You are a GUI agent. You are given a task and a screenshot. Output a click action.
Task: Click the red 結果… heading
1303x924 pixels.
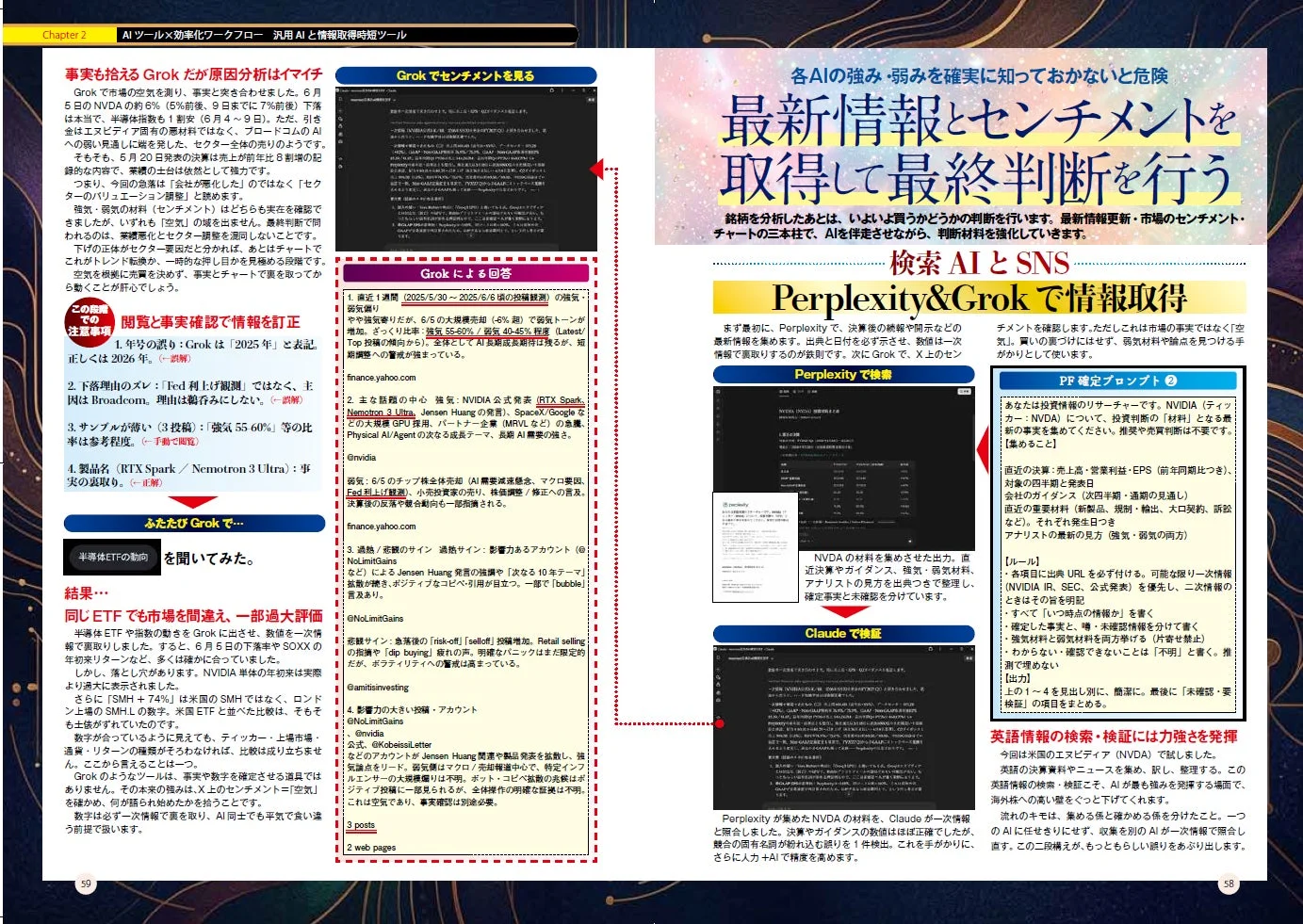(87, 592)
